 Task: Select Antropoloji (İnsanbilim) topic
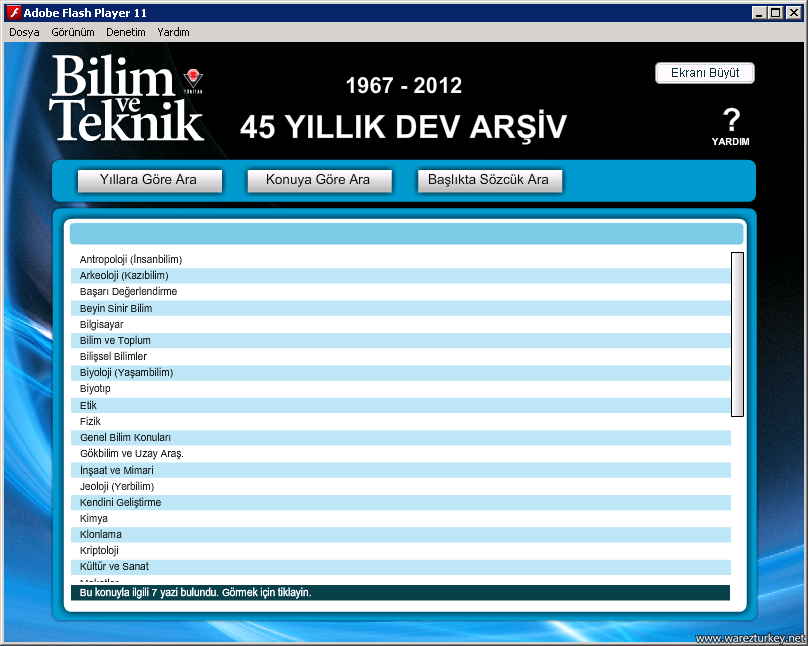click(401, 259)
